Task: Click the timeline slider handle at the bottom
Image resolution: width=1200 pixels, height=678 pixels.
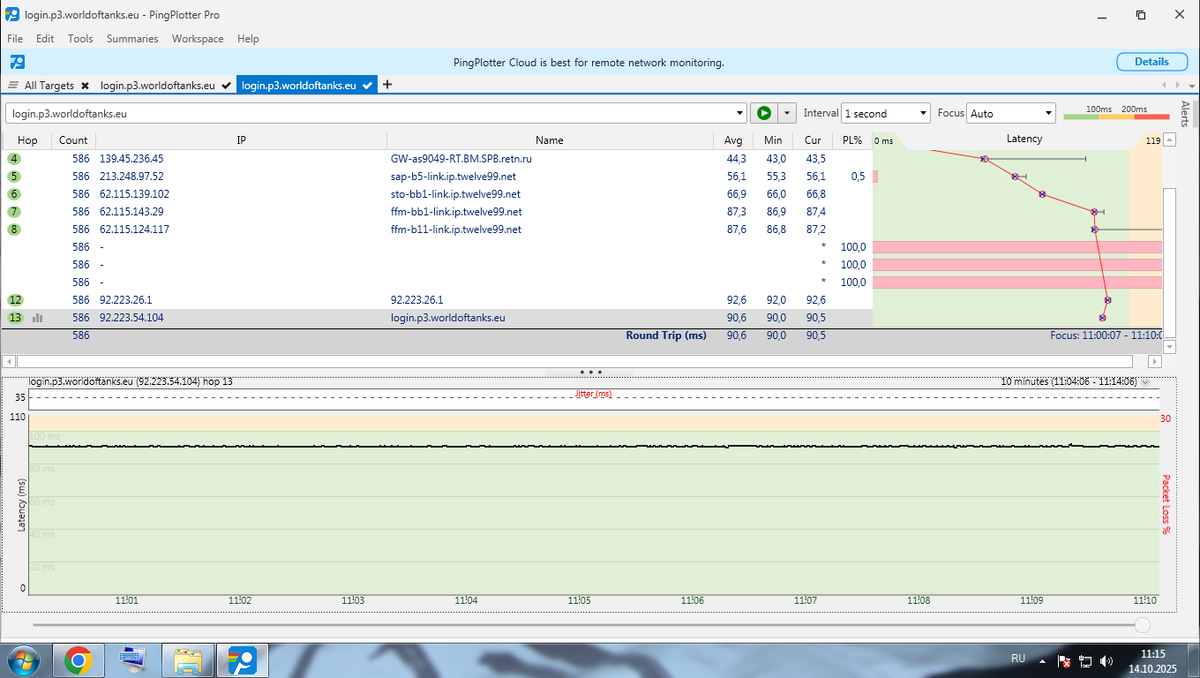Action: pos(1142,624)
